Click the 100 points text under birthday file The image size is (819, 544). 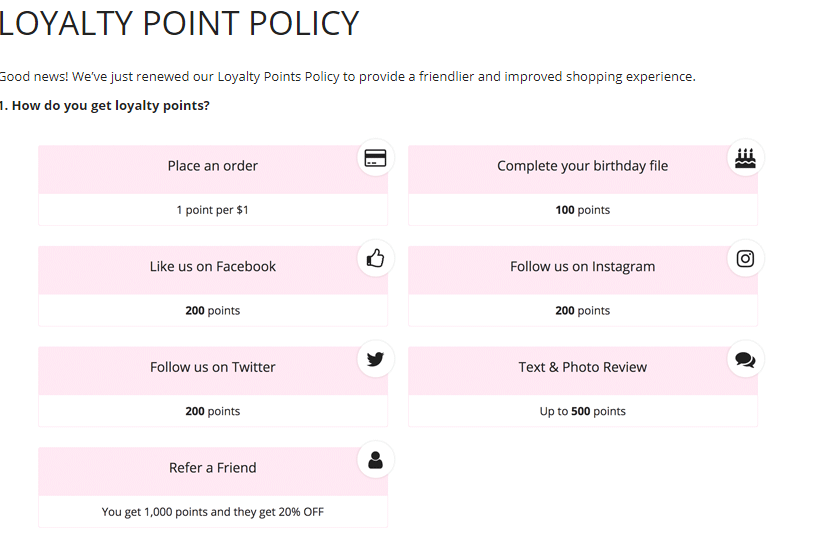(x=582, y=210)
